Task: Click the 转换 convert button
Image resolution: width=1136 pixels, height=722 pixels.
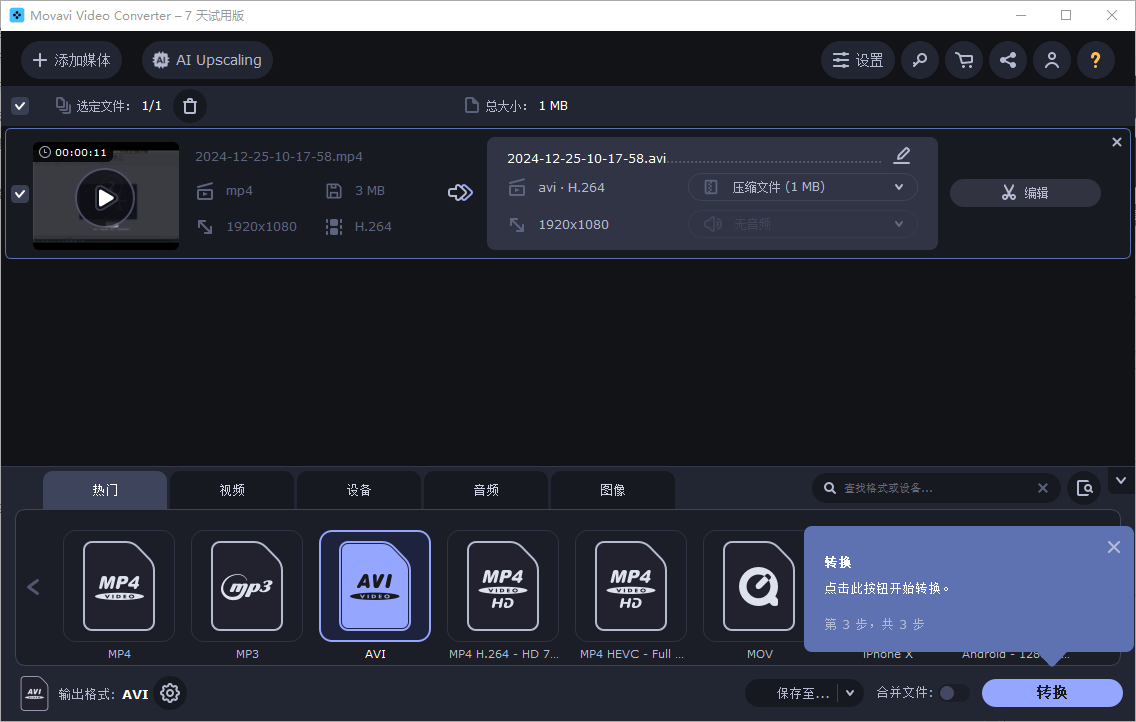Action: click(x=1053, y=692)
